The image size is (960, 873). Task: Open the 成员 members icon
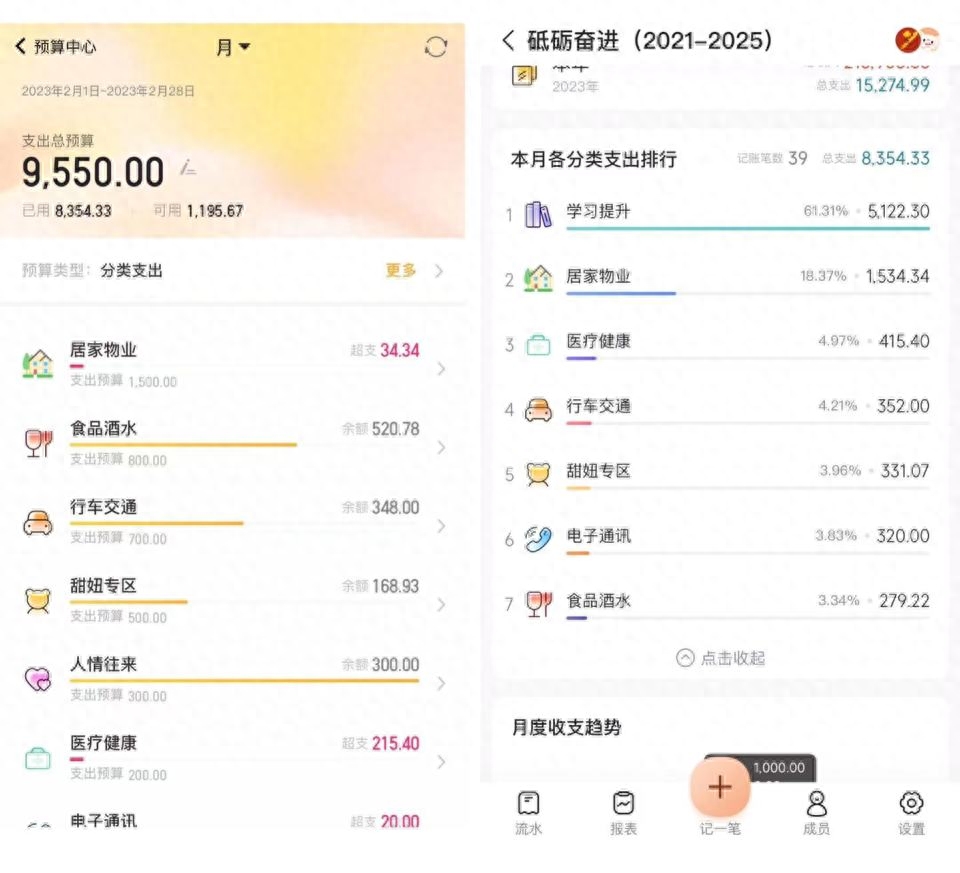[x=816, y=810]
